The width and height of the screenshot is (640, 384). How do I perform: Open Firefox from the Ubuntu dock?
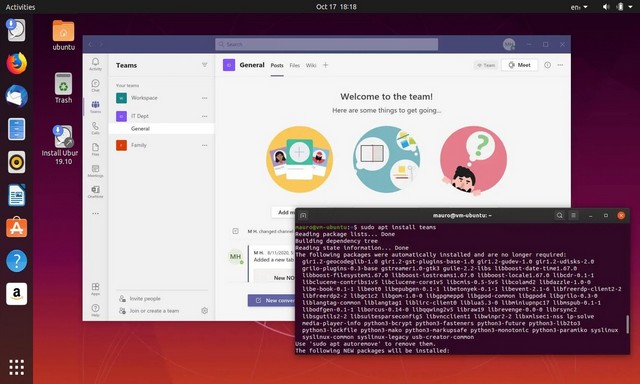point(17,63)
